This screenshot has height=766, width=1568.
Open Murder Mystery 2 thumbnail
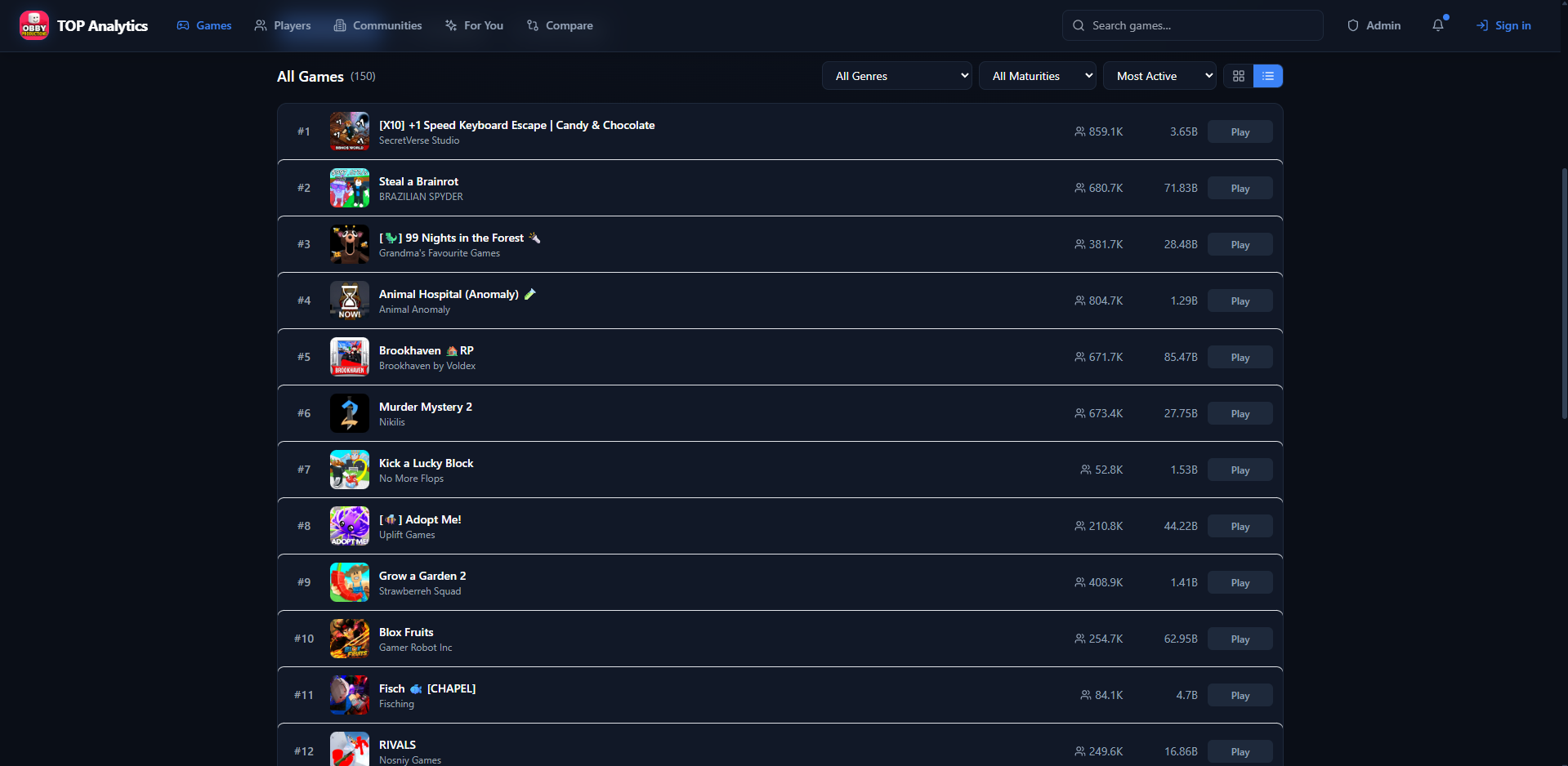point(350,413)
